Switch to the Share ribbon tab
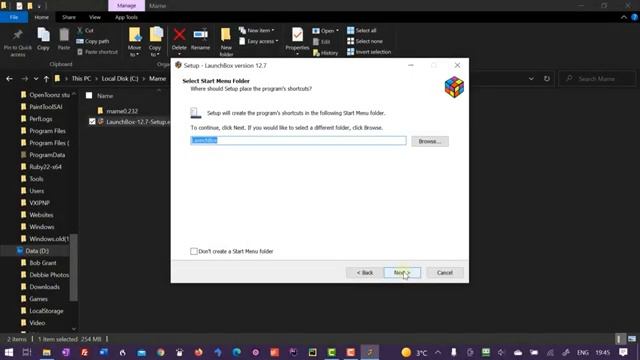 click(x=69, y=17)
